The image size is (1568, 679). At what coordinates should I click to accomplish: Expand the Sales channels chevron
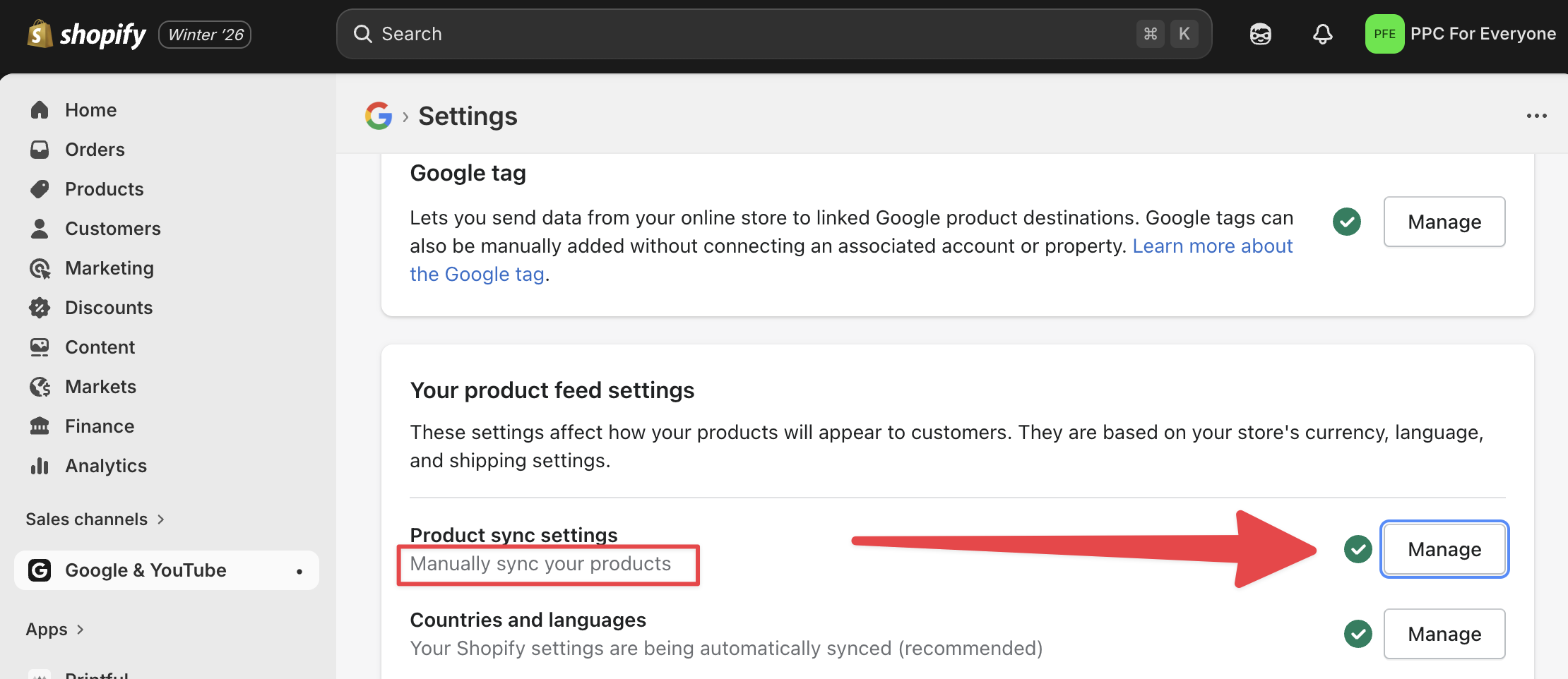coord(161,519)
